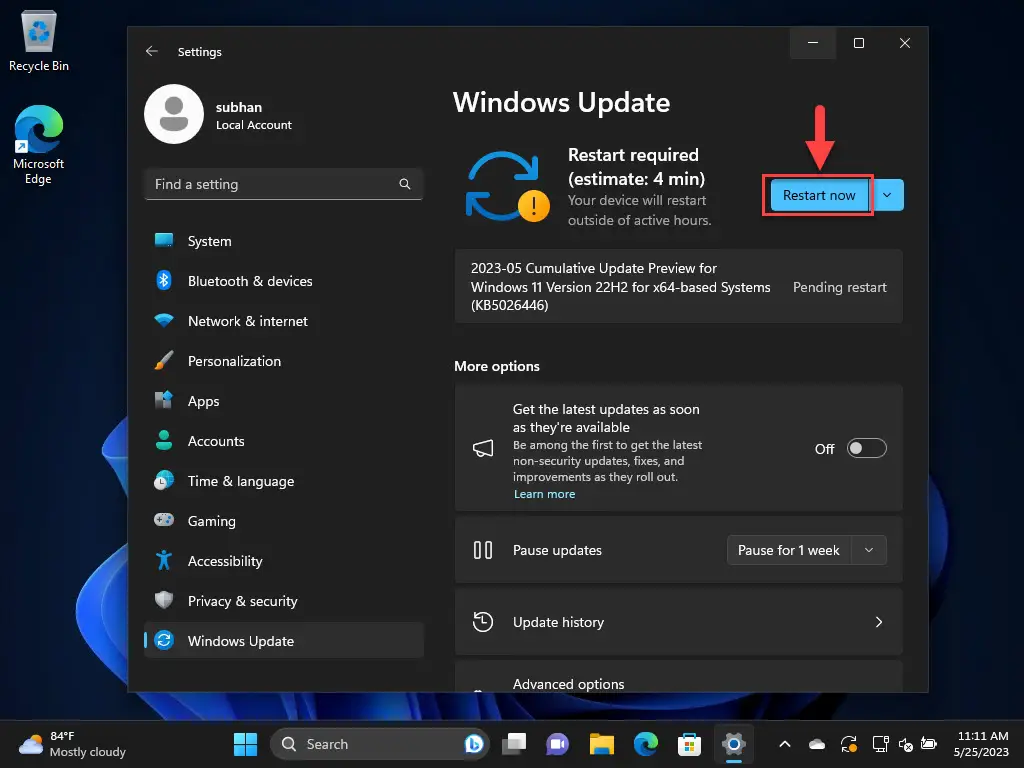Click the clock showing 11:11 AM
Image resolution: width=1024 pixels, height=768 pixels.
click(x=981, y=744)
